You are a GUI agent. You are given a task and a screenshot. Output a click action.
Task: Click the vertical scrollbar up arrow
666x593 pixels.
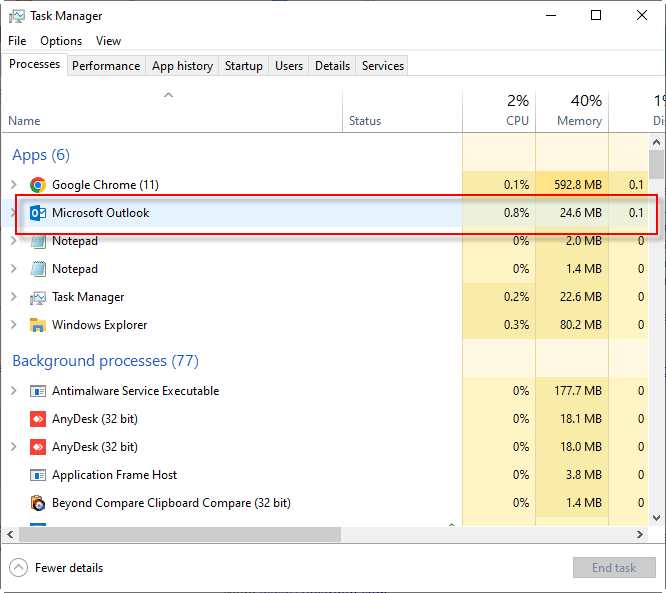[656, 142]
